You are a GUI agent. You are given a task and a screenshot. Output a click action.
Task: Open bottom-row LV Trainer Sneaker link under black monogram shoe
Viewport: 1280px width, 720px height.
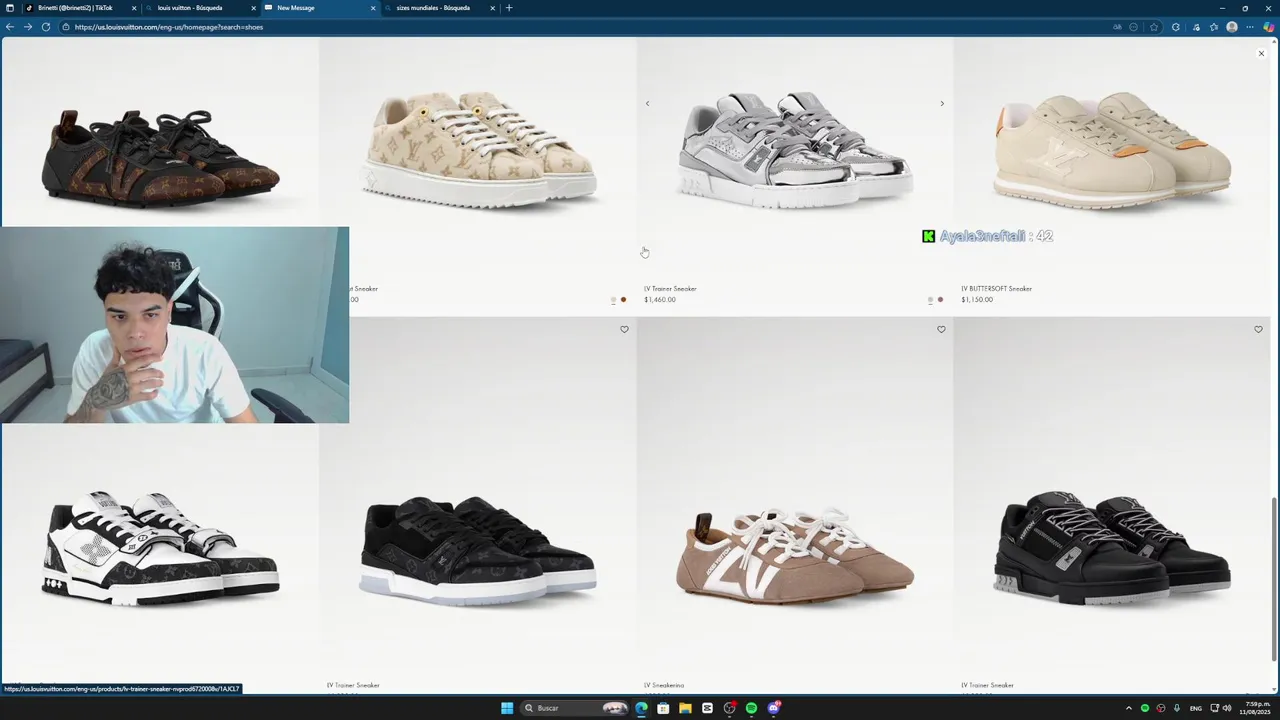(x=353, y=686)
